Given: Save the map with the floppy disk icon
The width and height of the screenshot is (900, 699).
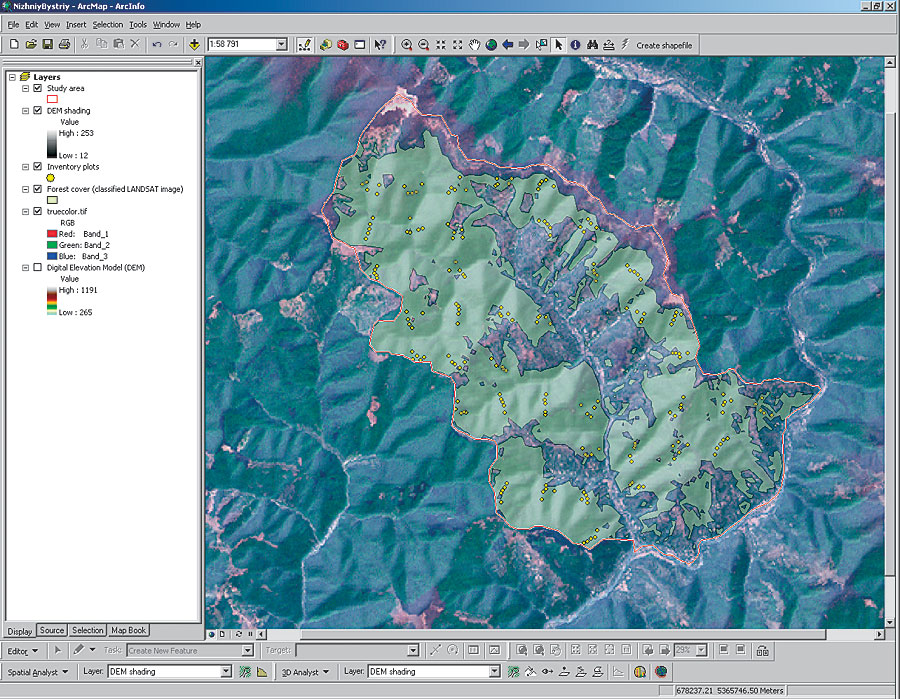Looking at the screenshot, I should pos(48,44).
